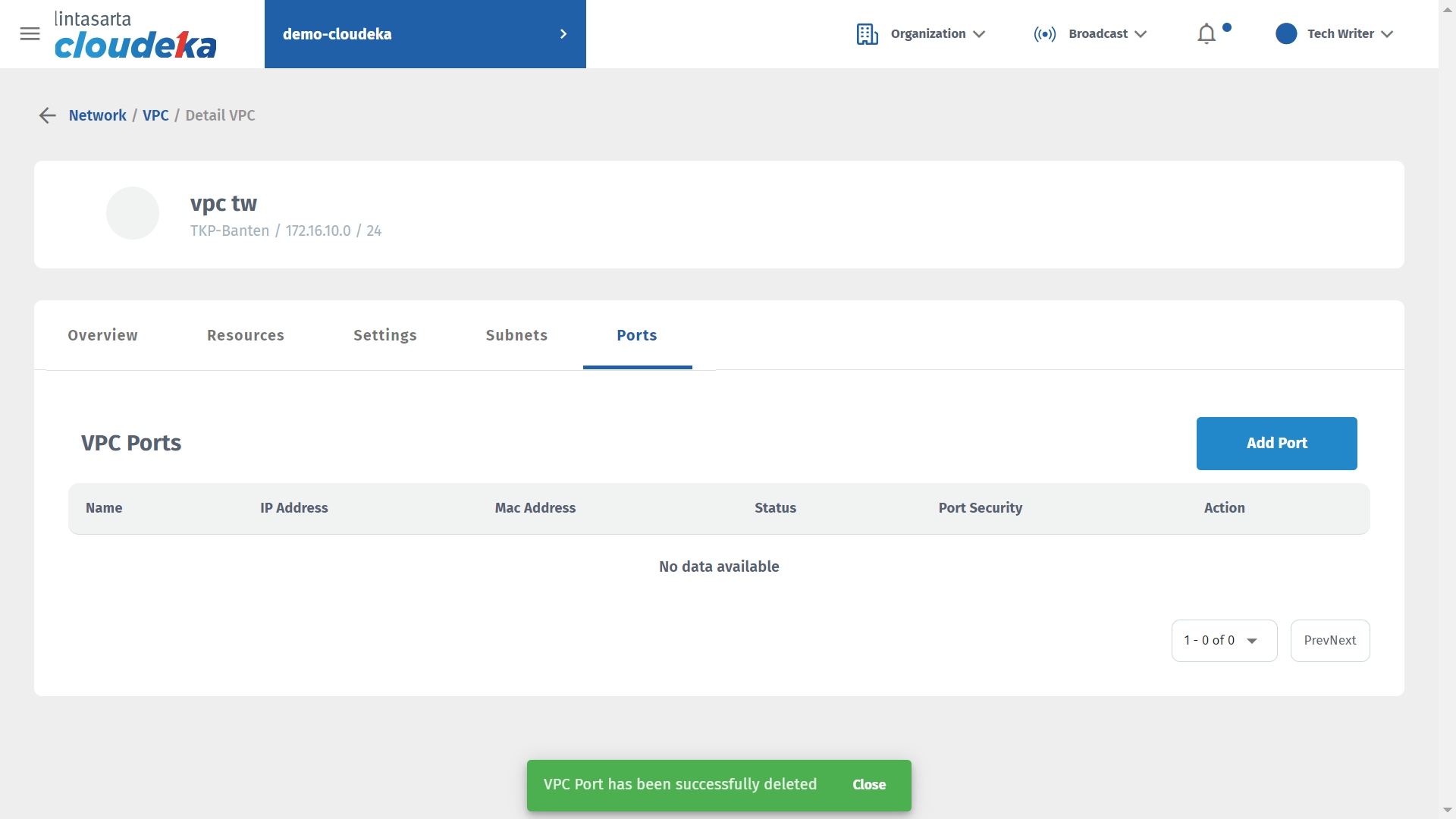
Task: Switch to the Subnets tab
Action: tap(516, 335)
